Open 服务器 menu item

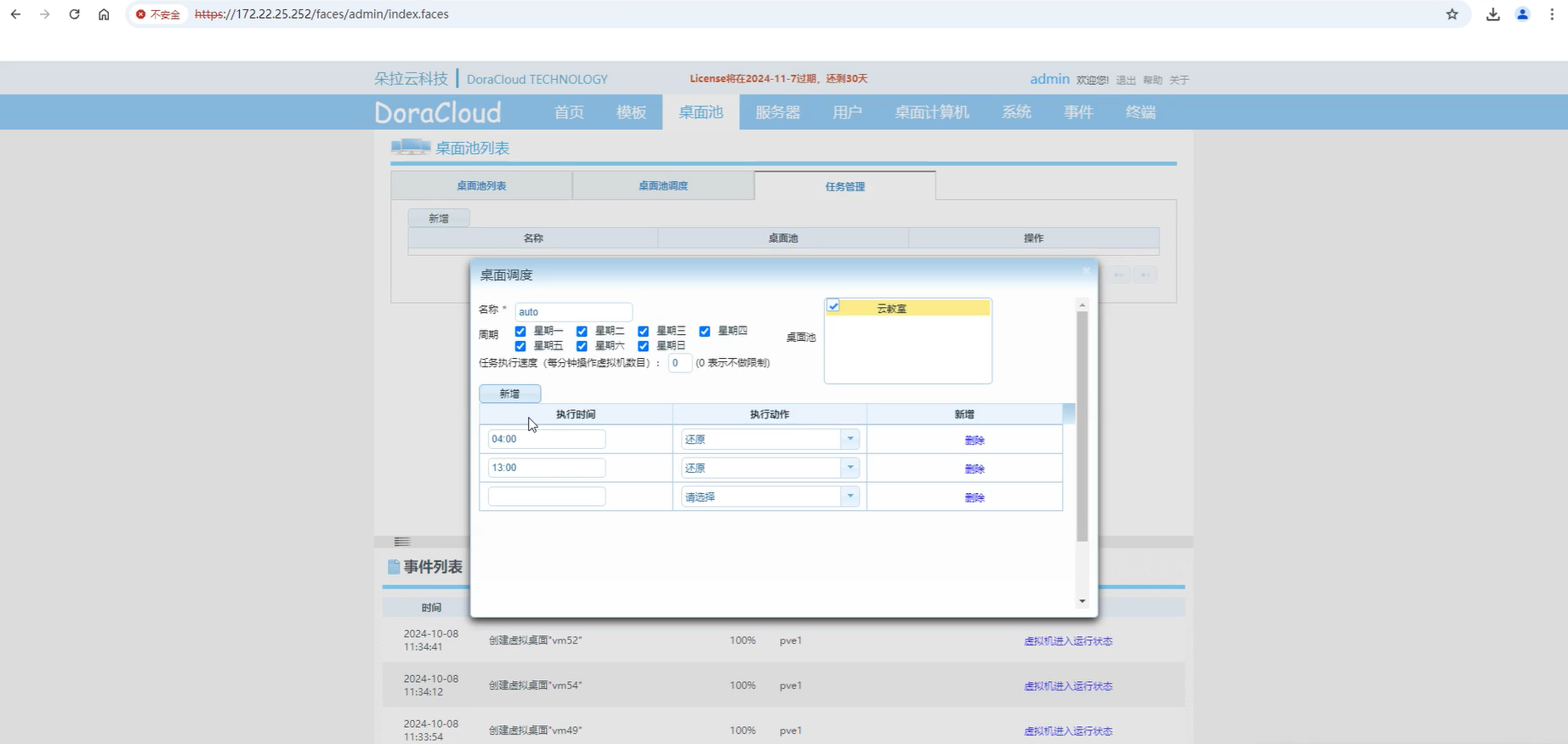pos(778,112)
